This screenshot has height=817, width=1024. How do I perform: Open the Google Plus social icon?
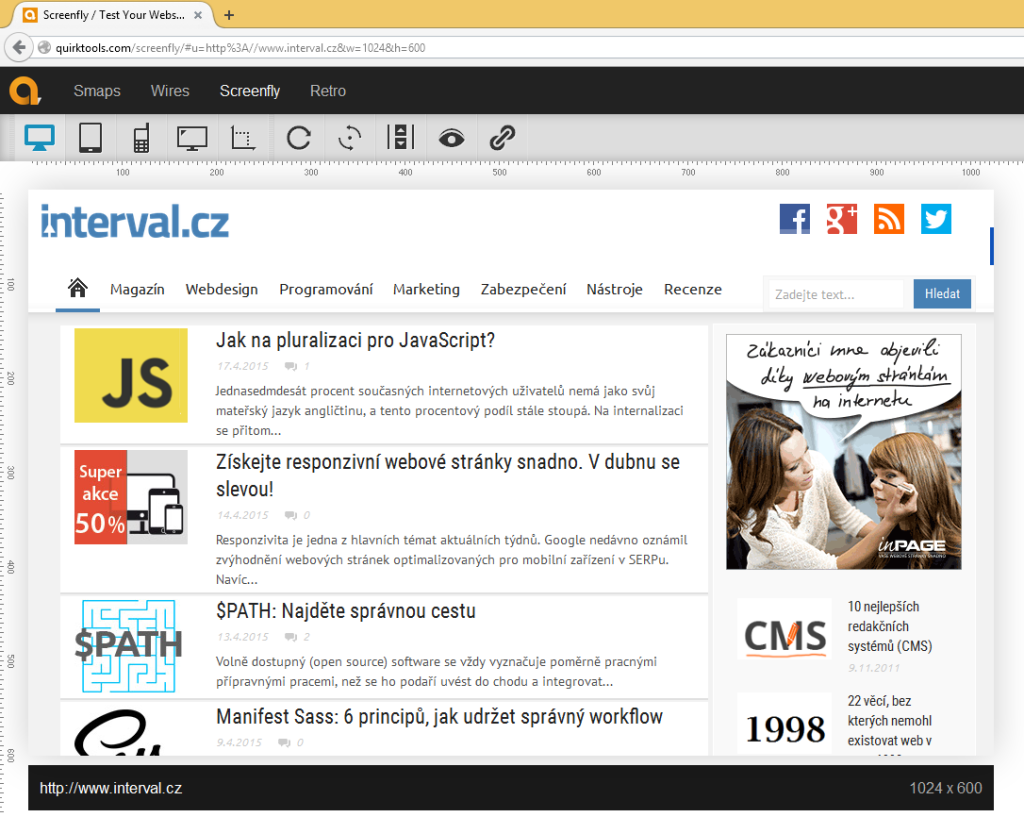(842, 219)
